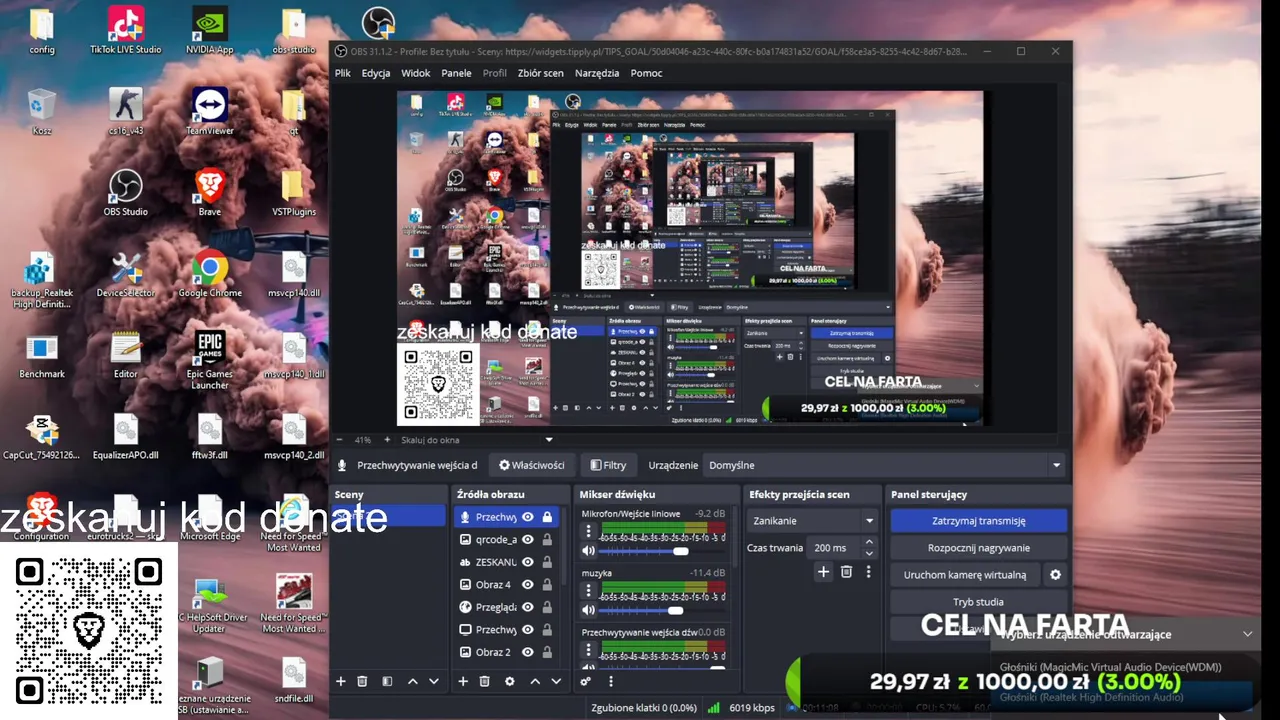Select Głośniki (MagicMic Virtual Audio Device) entry
Screen dimensions: 1280x720
pyautogui.click(x=1110, y=667)
